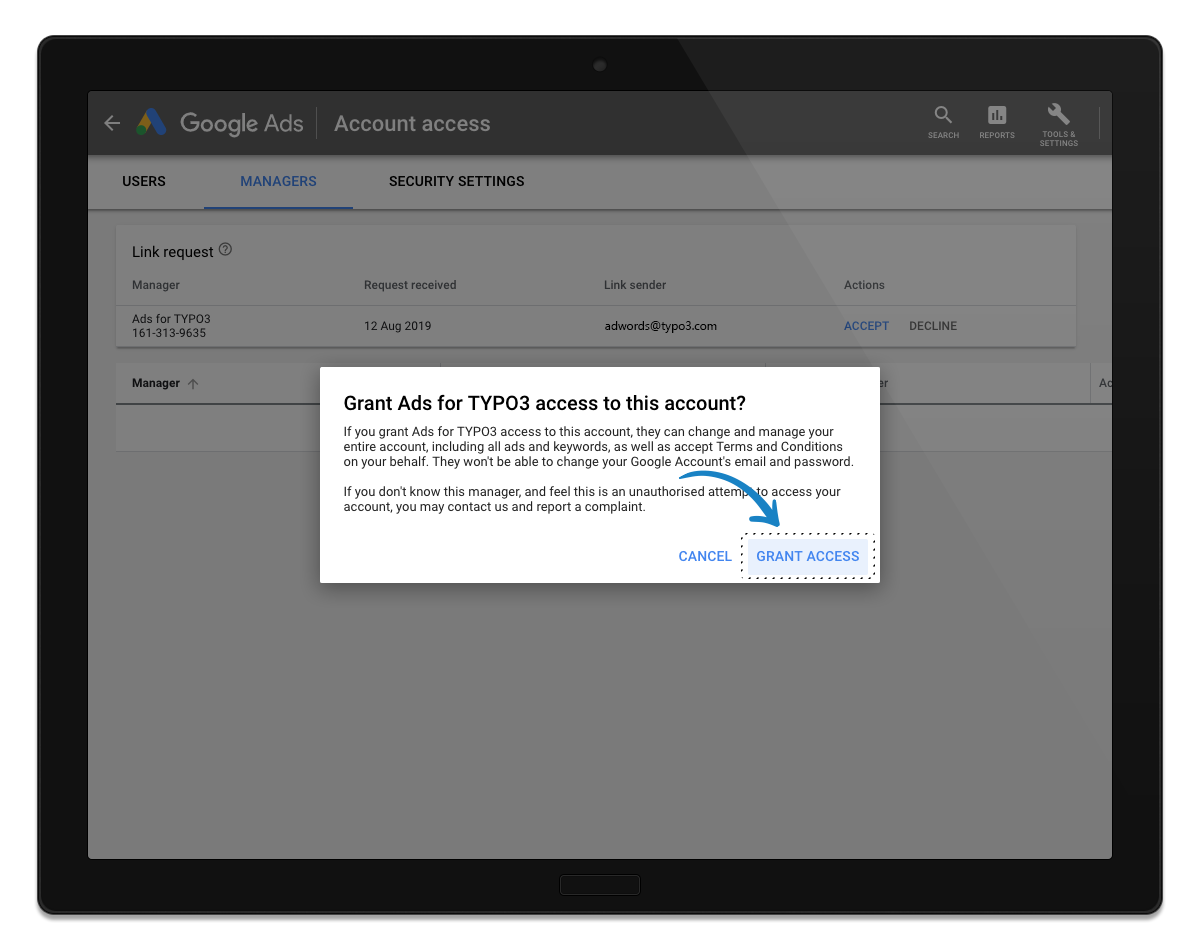
Task: Click the back arrow in header
Action: tap(112, 123)
